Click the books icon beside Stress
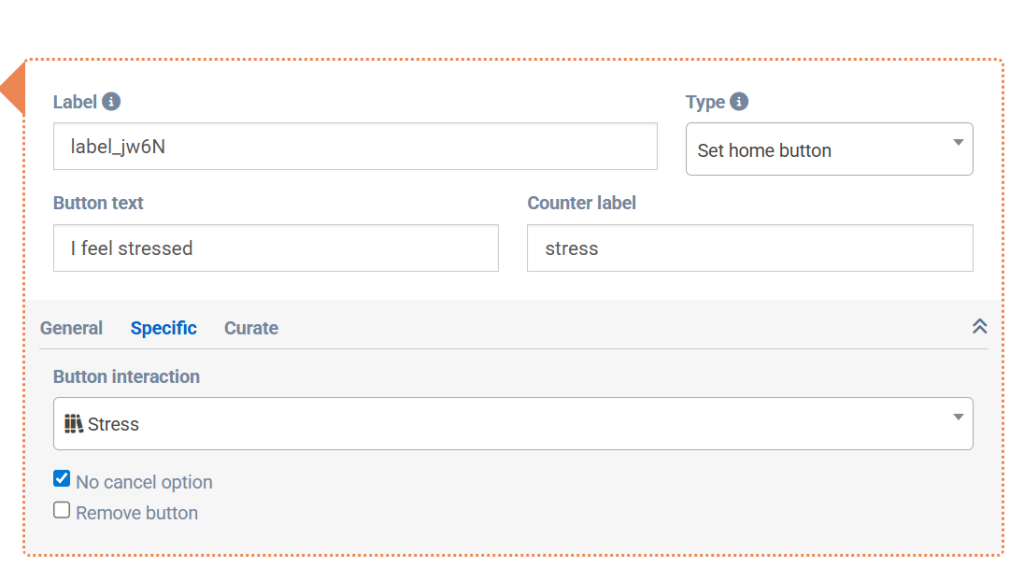The image size is (1024, 567). pos(73,424)
